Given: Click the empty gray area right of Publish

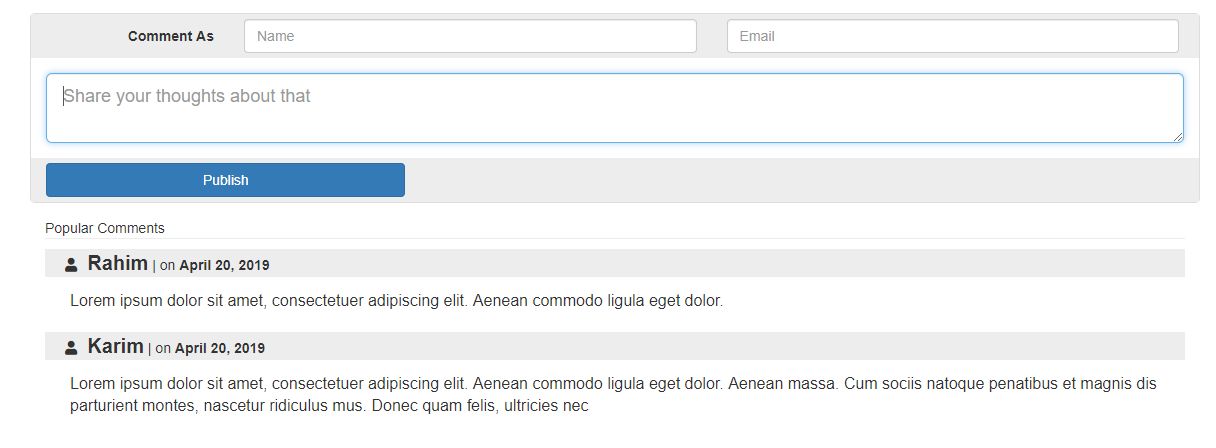Looking at the screenshot, I should pos(800,180).
